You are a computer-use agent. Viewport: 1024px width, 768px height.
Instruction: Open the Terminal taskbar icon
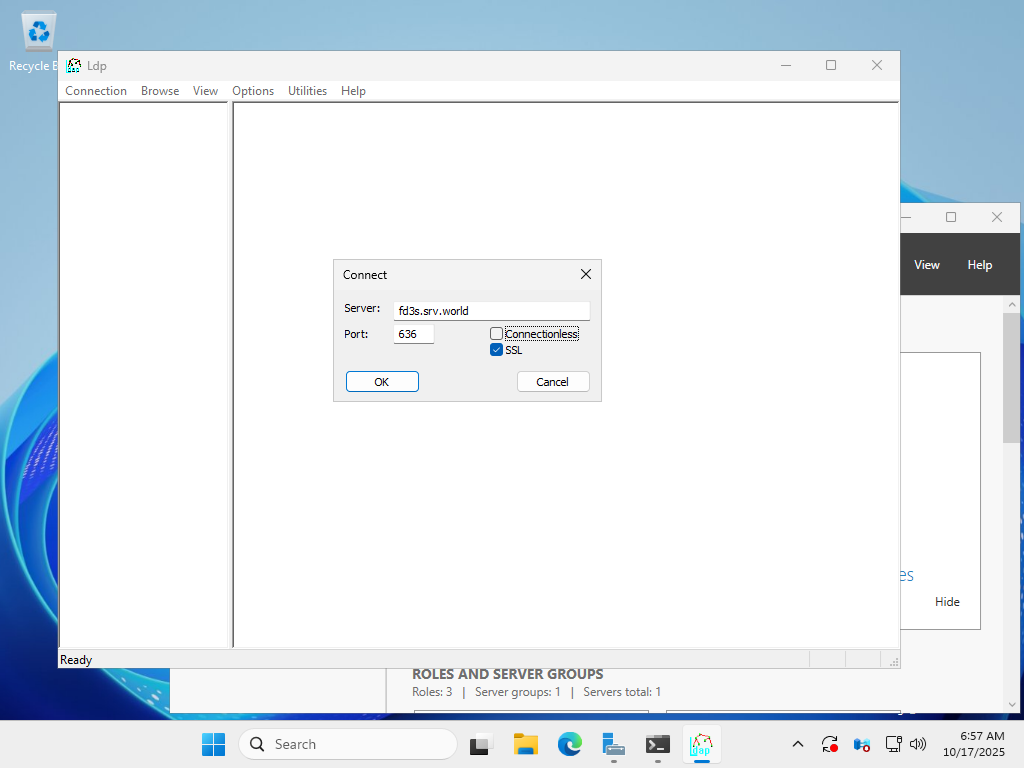657,744
